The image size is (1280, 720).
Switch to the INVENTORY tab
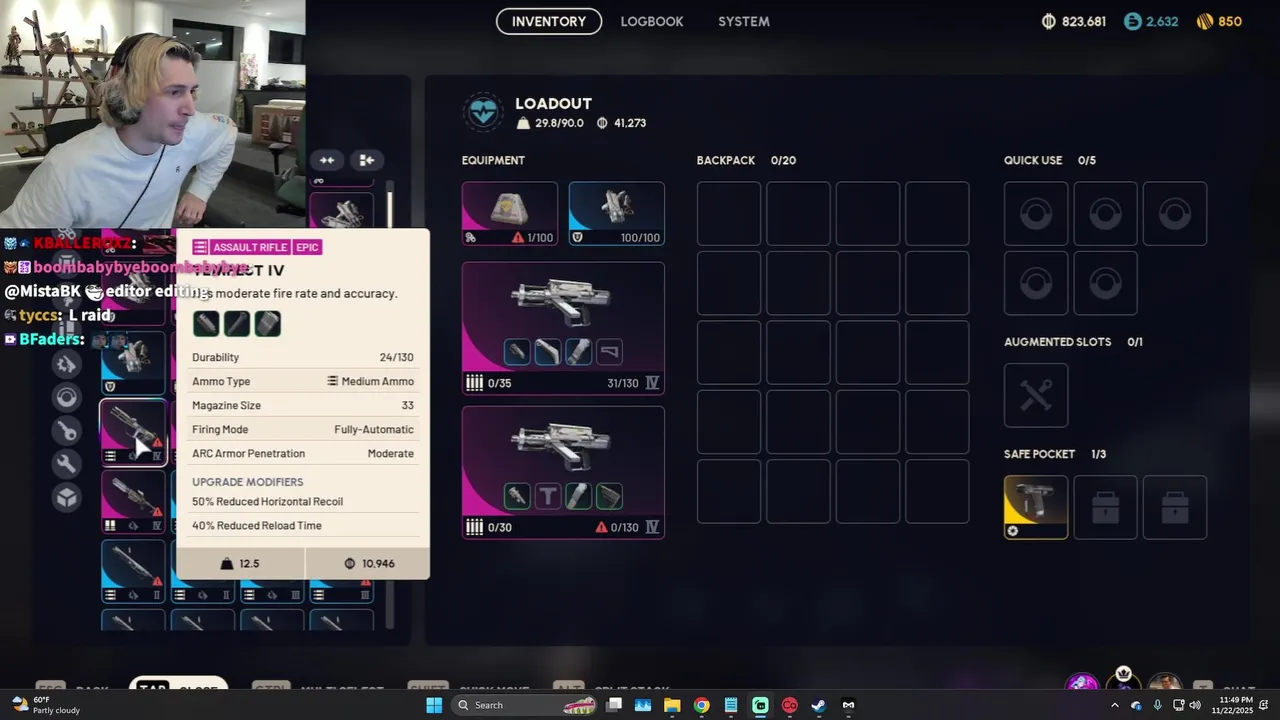pyautogui.click(x=549, y=21)
